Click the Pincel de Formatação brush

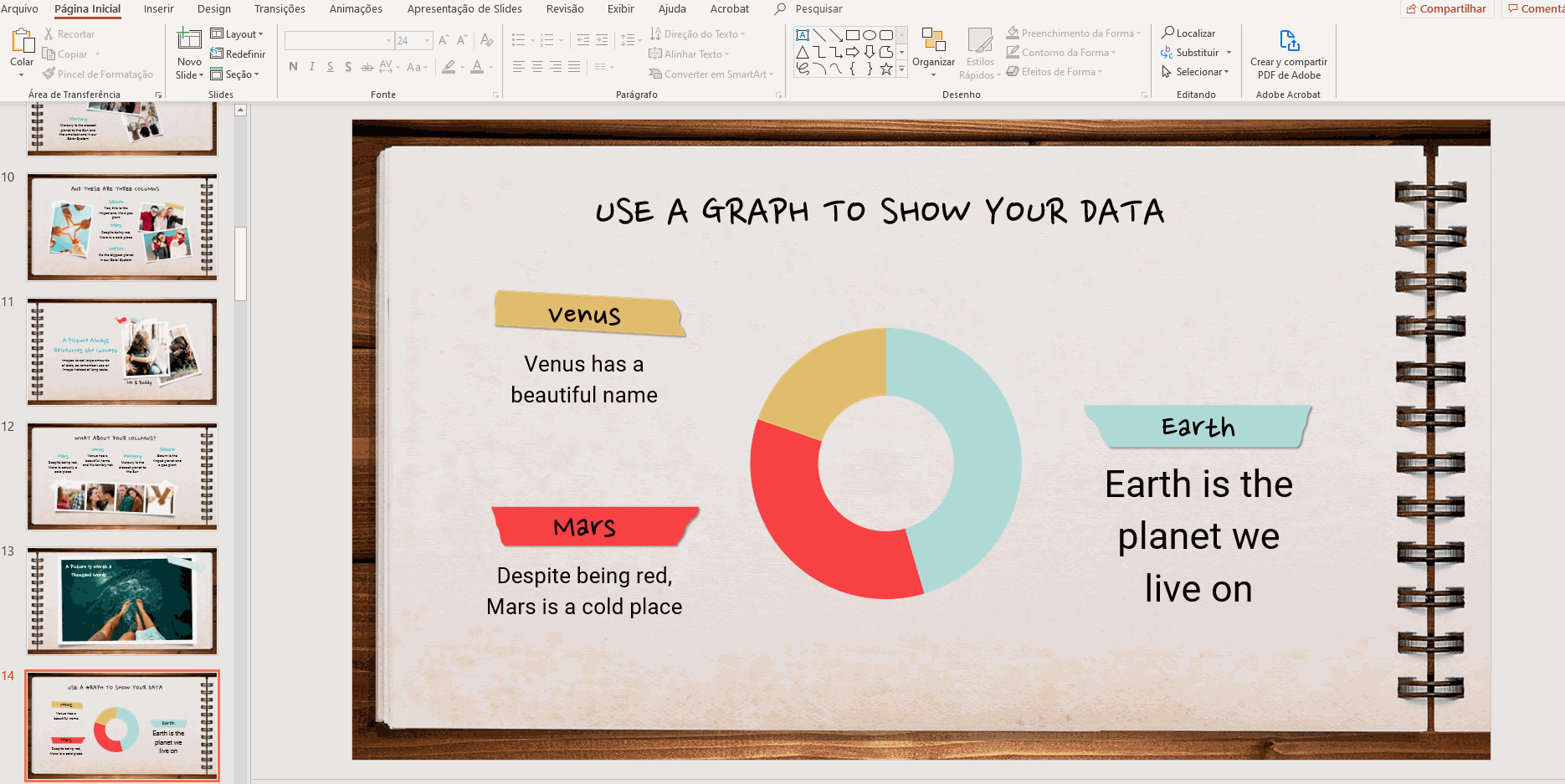[x=98, y=74]
